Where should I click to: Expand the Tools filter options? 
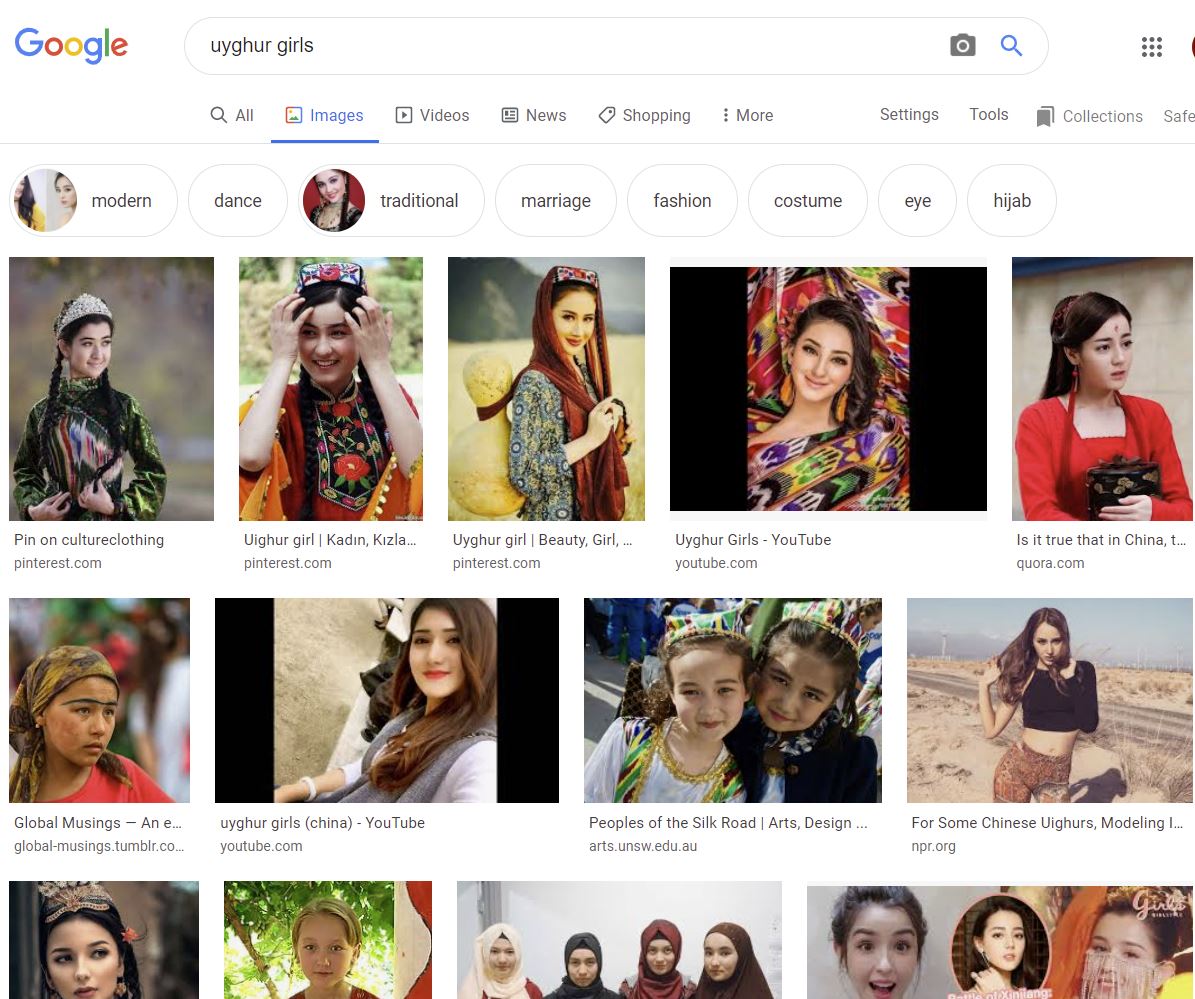(x=988, y=114)
